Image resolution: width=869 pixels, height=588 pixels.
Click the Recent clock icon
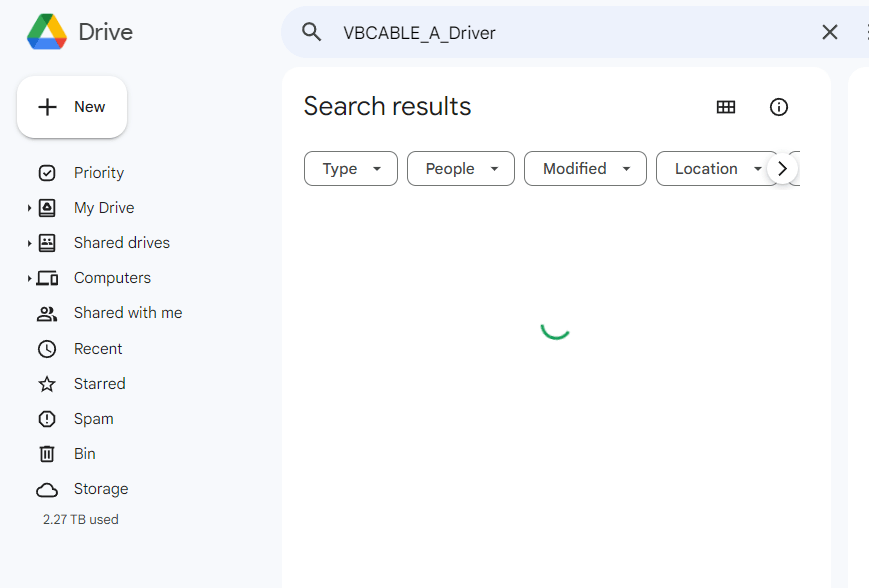[x=47, y=349]
